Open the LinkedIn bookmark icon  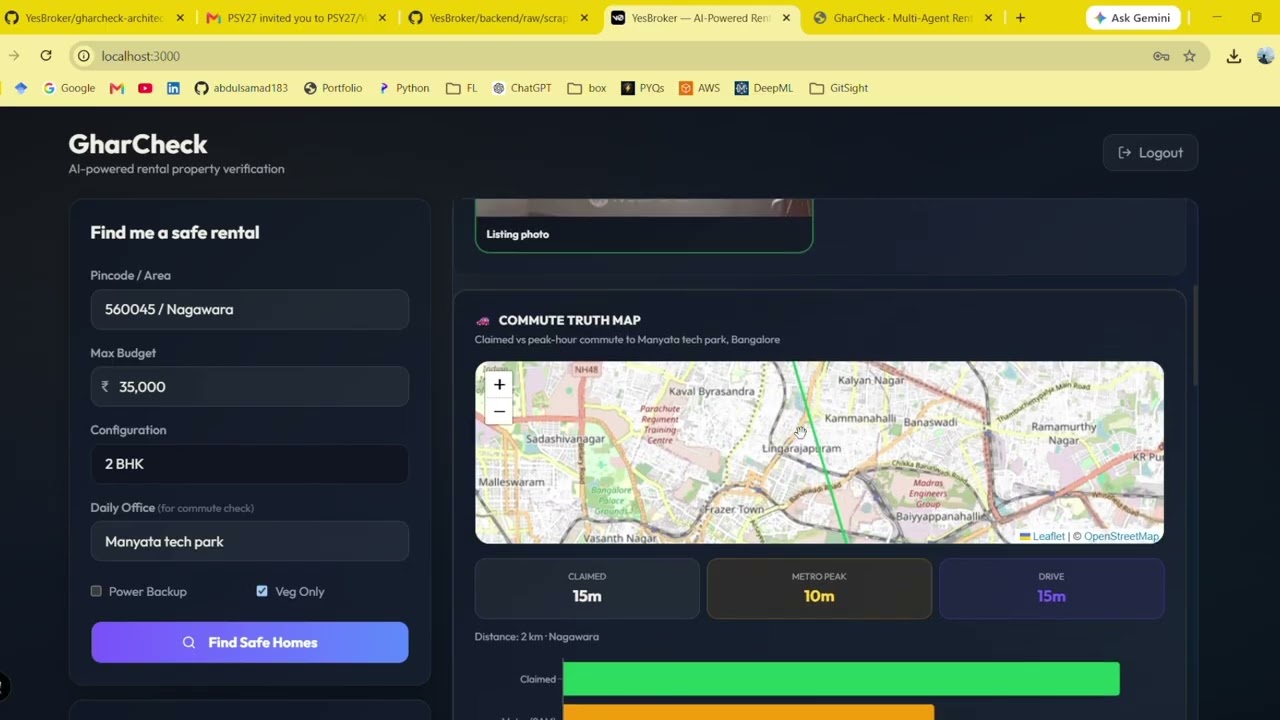(173, 88)
